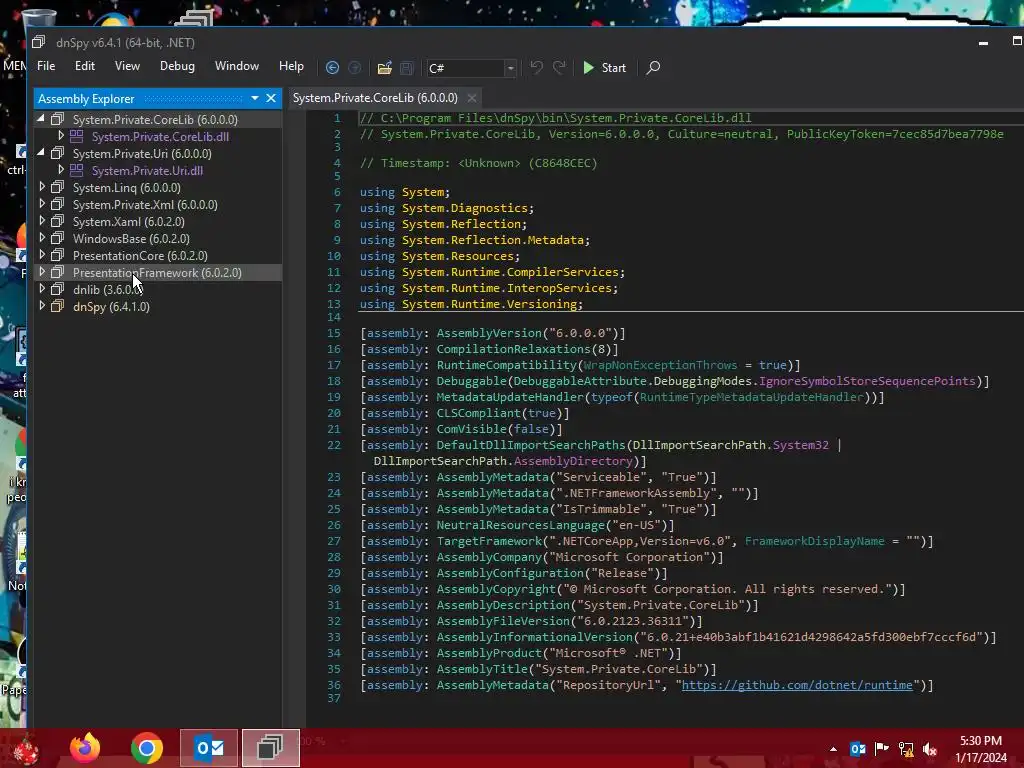
Task: Select the System.Xaml (6.0.2.0) assembly
Action: point(129,221)
